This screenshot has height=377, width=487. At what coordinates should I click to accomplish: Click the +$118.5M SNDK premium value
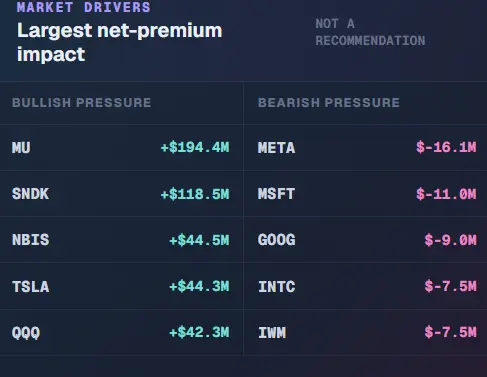pyautogui.click(x=195, y=194)
